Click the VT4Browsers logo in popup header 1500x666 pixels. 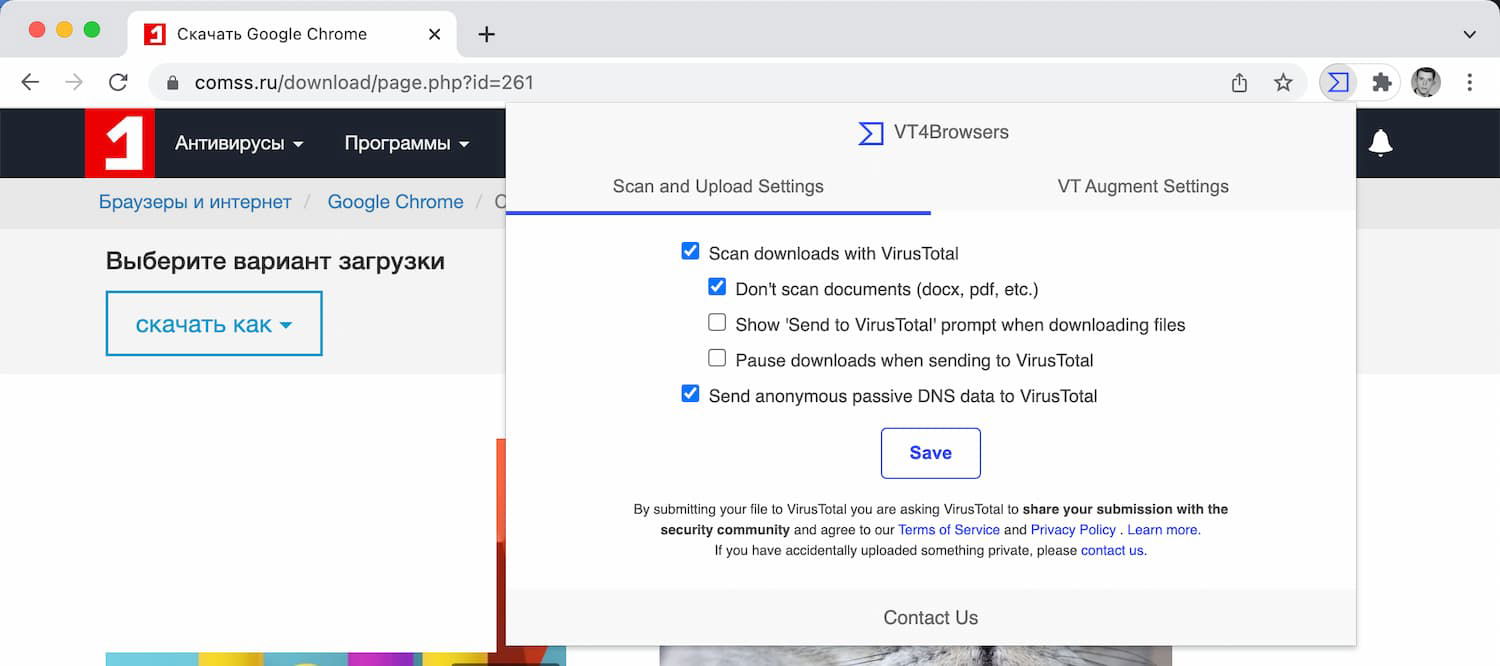871,132
